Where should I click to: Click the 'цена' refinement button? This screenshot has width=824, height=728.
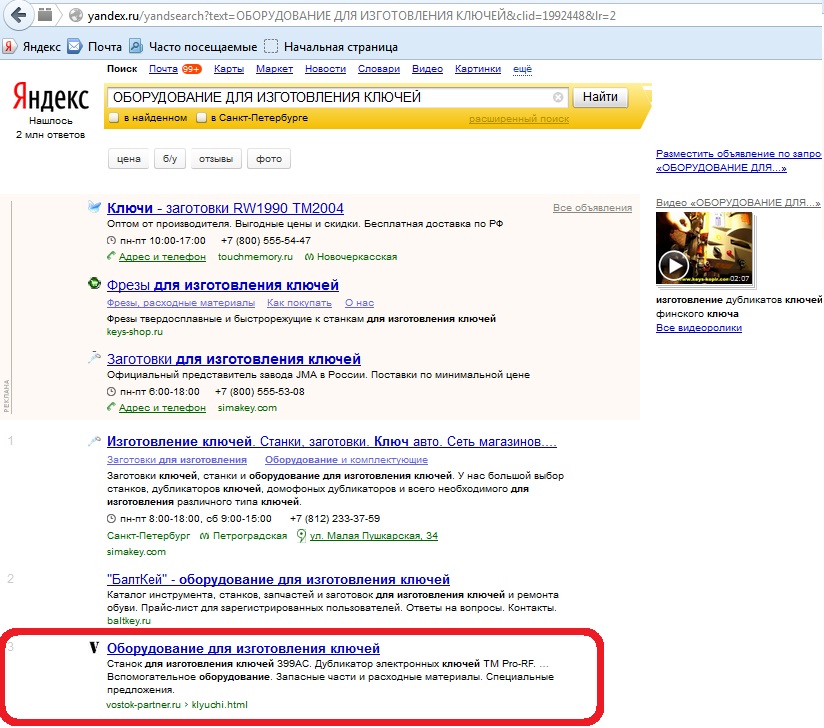click(128, 159)
